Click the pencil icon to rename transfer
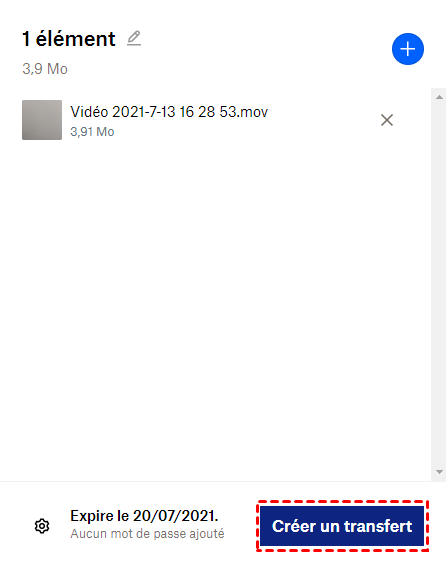Screen dimensions: 446x568 click(x=134, y=38)
